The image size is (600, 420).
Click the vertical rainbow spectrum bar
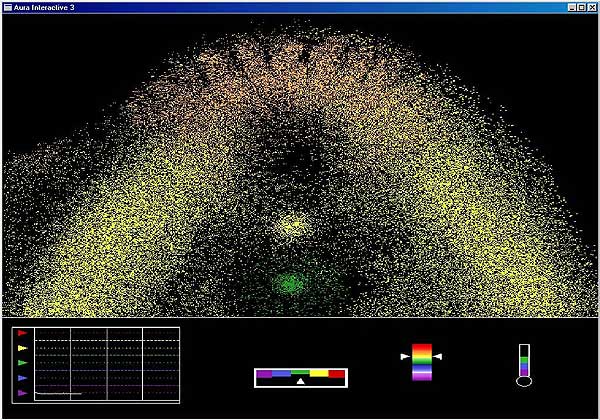click(421, 362)
